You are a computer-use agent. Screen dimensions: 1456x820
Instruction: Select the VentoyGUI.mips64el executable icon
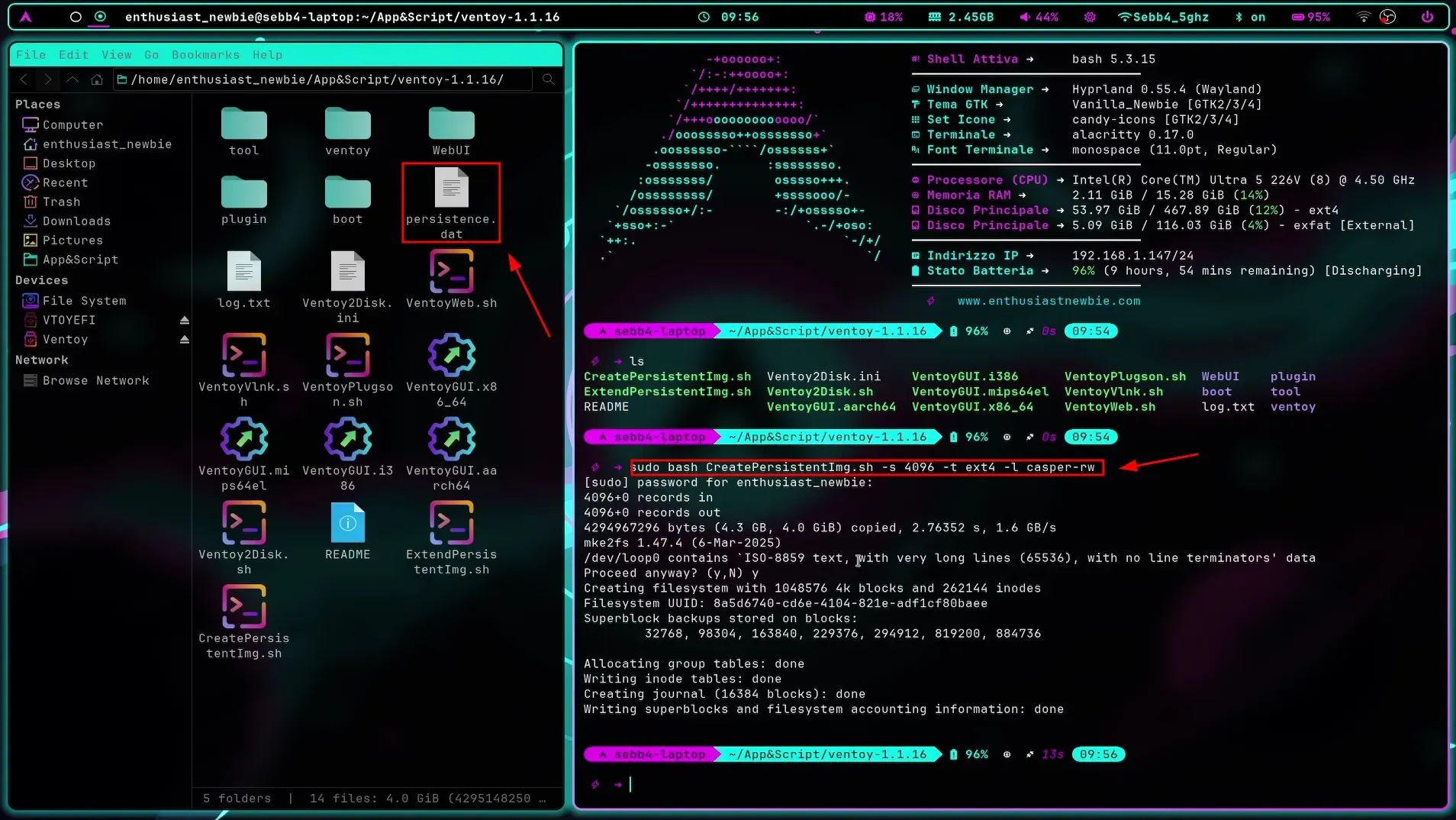coord(244,439)
